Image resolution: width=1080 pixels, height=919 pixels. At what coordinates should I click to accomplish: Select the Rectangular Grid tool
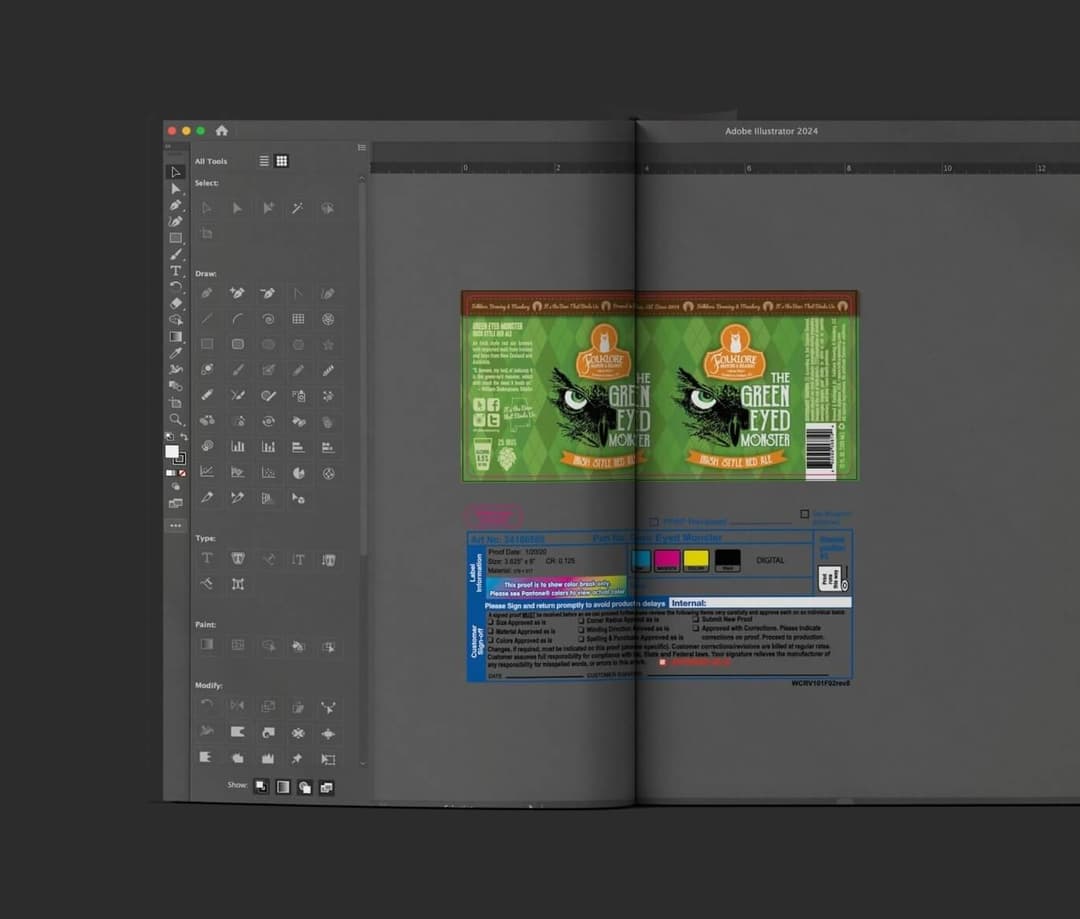(298, 319)
